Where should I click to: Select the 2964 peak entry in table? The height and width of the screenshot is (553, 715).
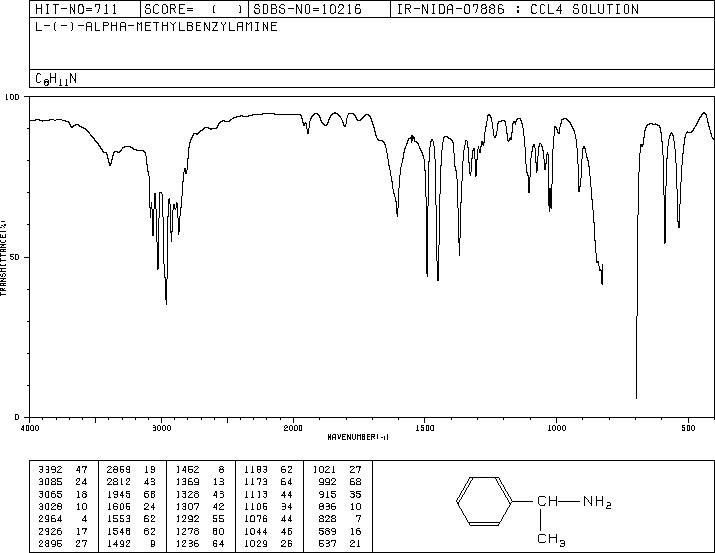[63, 519]
